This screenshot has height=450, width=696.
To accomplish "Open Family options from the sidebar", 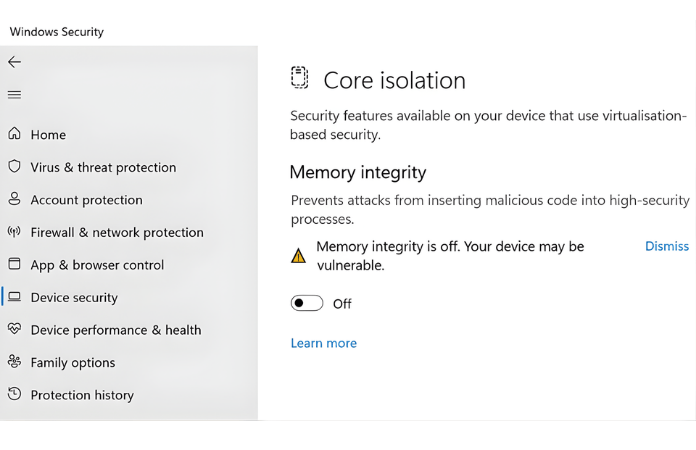I will coord(72,363).
